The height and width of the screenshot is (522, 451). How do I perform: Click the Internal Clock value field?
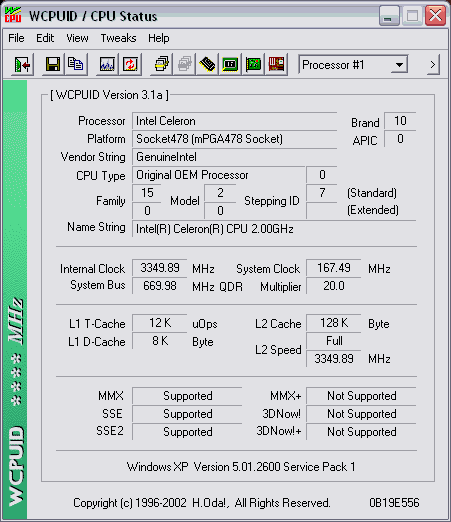pyautogui.click(x=159, y=268)
